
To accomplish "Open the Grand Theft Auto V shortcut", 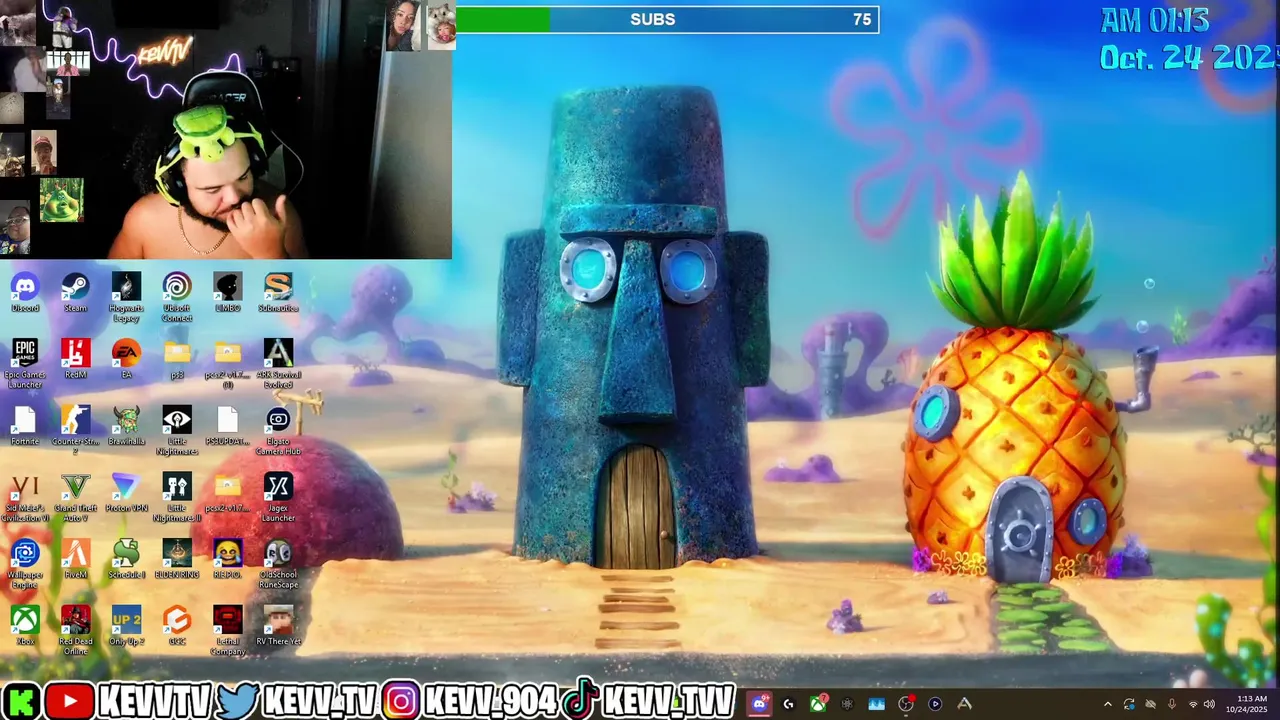I will pyautogui.click(x=75, y=498).
